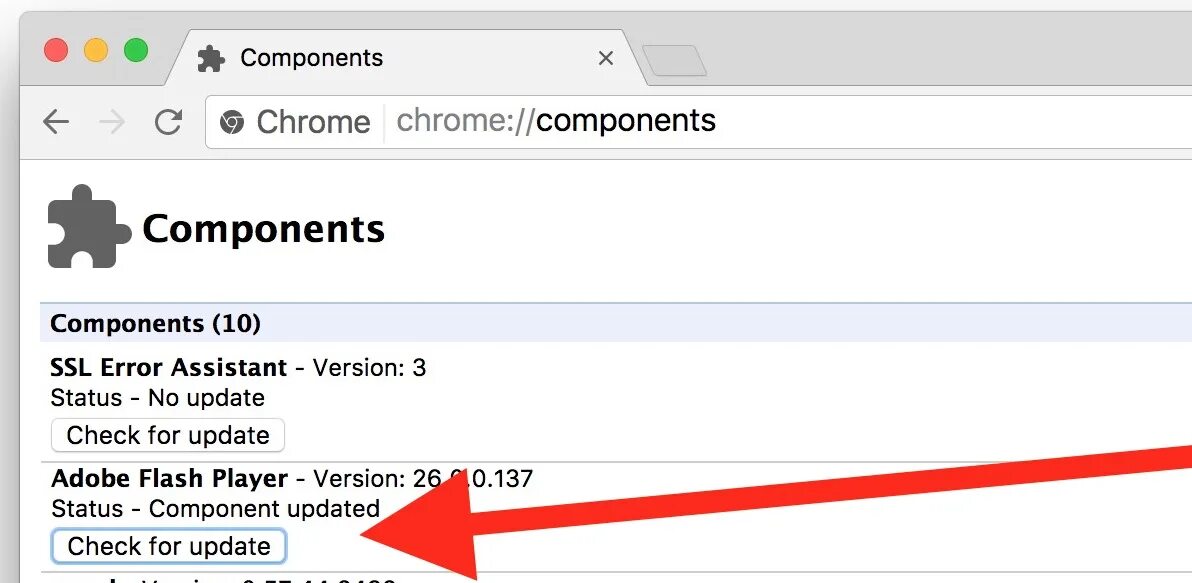The width and height of the screenshot is (1192, 583).
Task: Click the large Components page heading
Action: pos(263,229)
